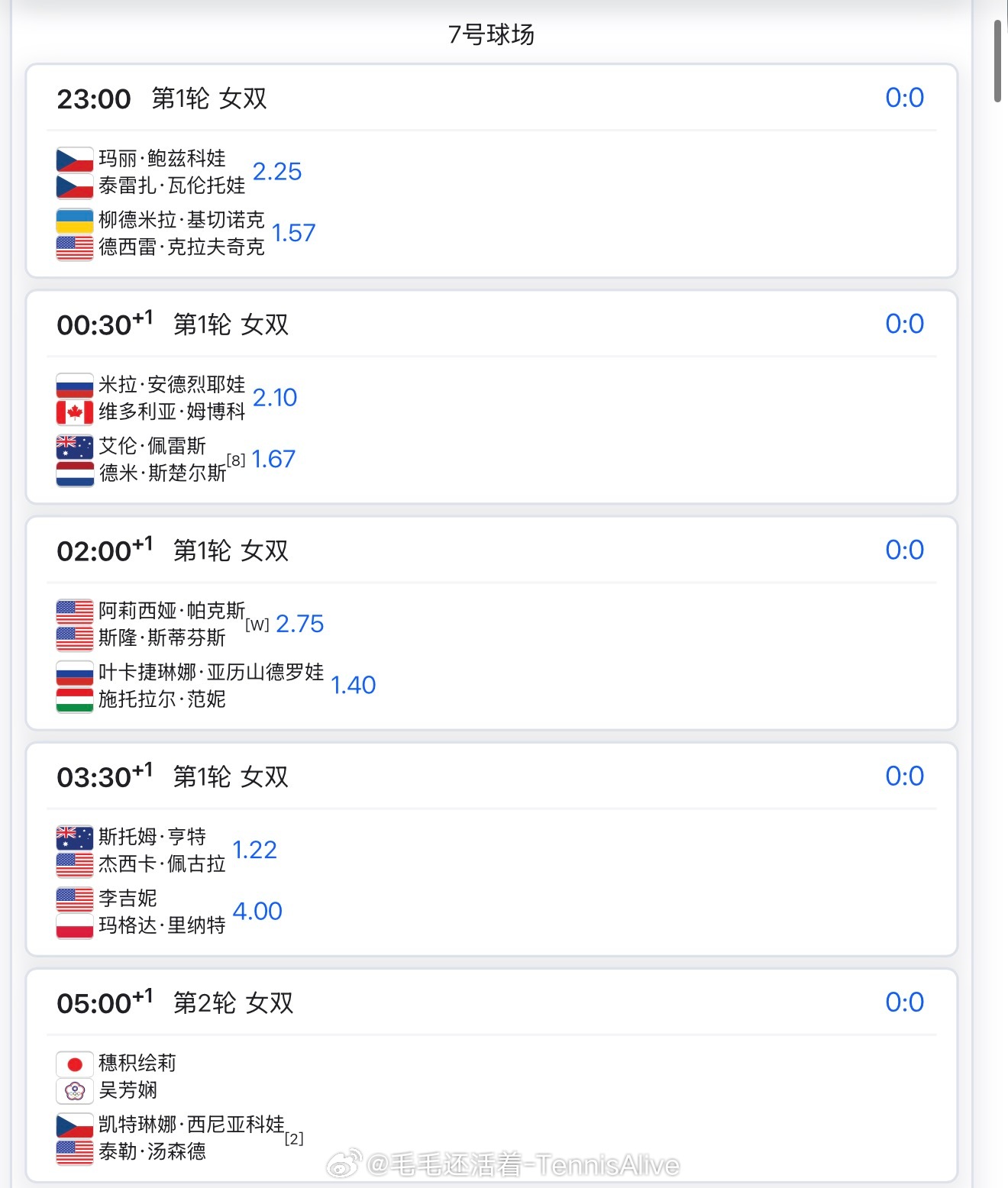1008x1188 pixels.
Task: Click Poland flag beside 玛格达·里纳特
Action: pos(74,925)
